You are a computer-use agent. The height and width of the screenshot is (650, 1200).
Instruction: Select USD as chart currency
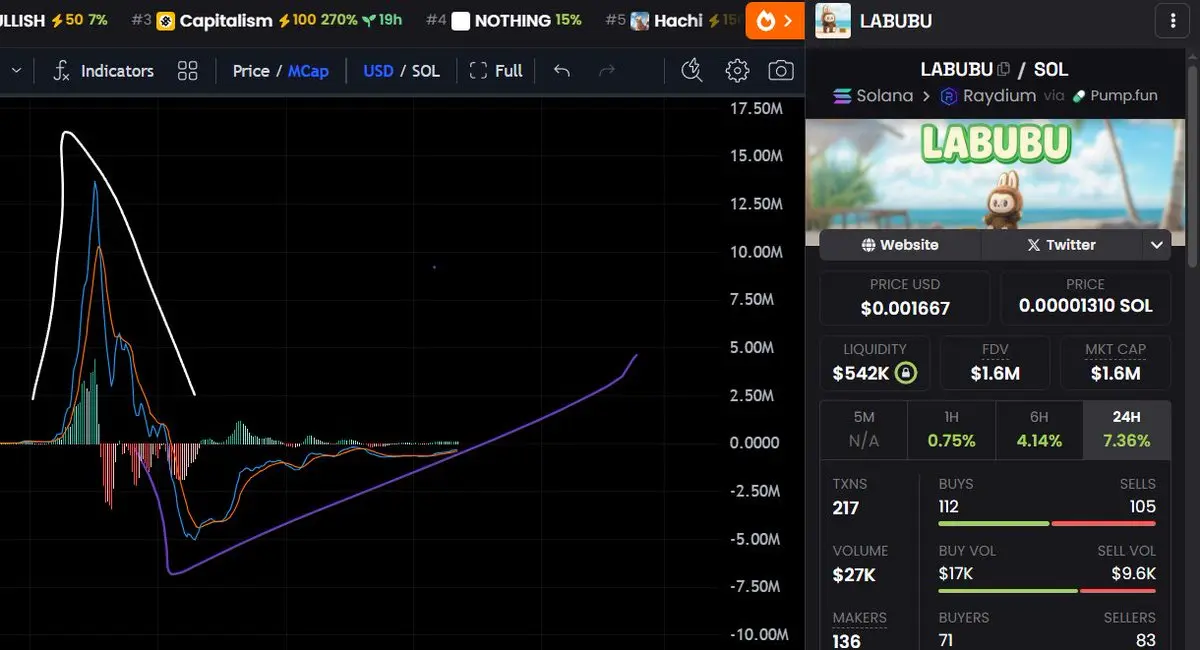click(378, 71)
